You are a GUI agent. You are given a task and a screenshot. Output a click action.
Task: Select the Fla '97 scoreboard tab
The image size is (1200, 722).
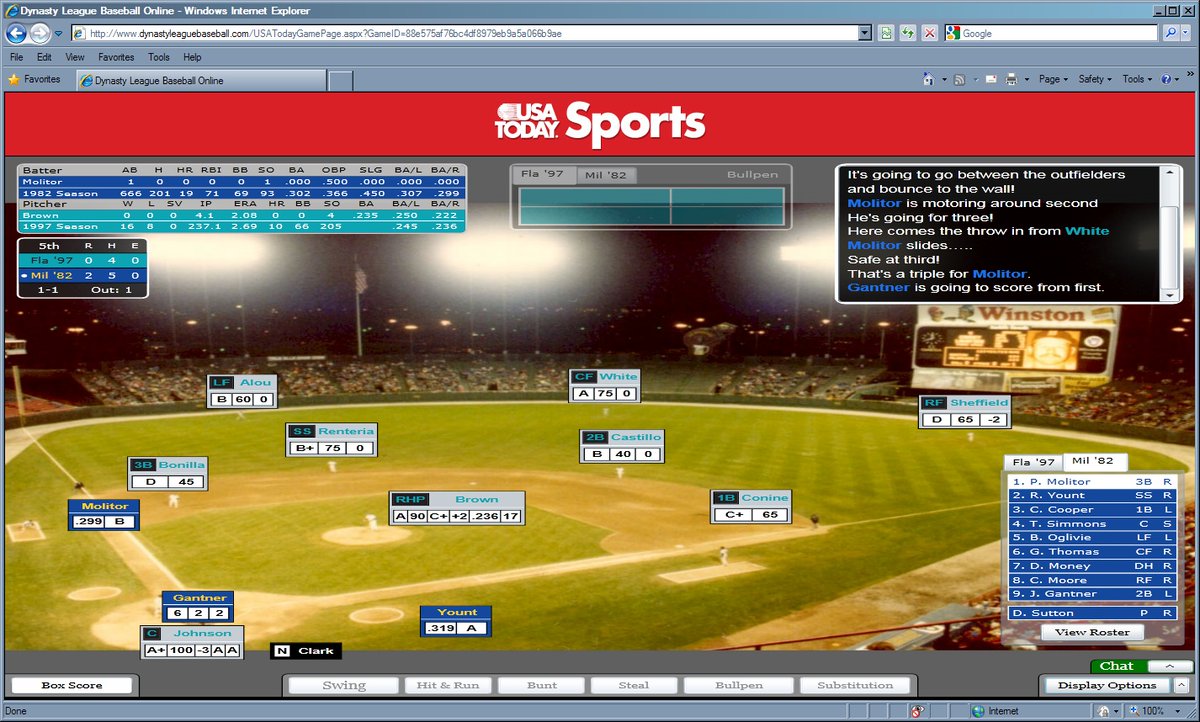[541, 175]
